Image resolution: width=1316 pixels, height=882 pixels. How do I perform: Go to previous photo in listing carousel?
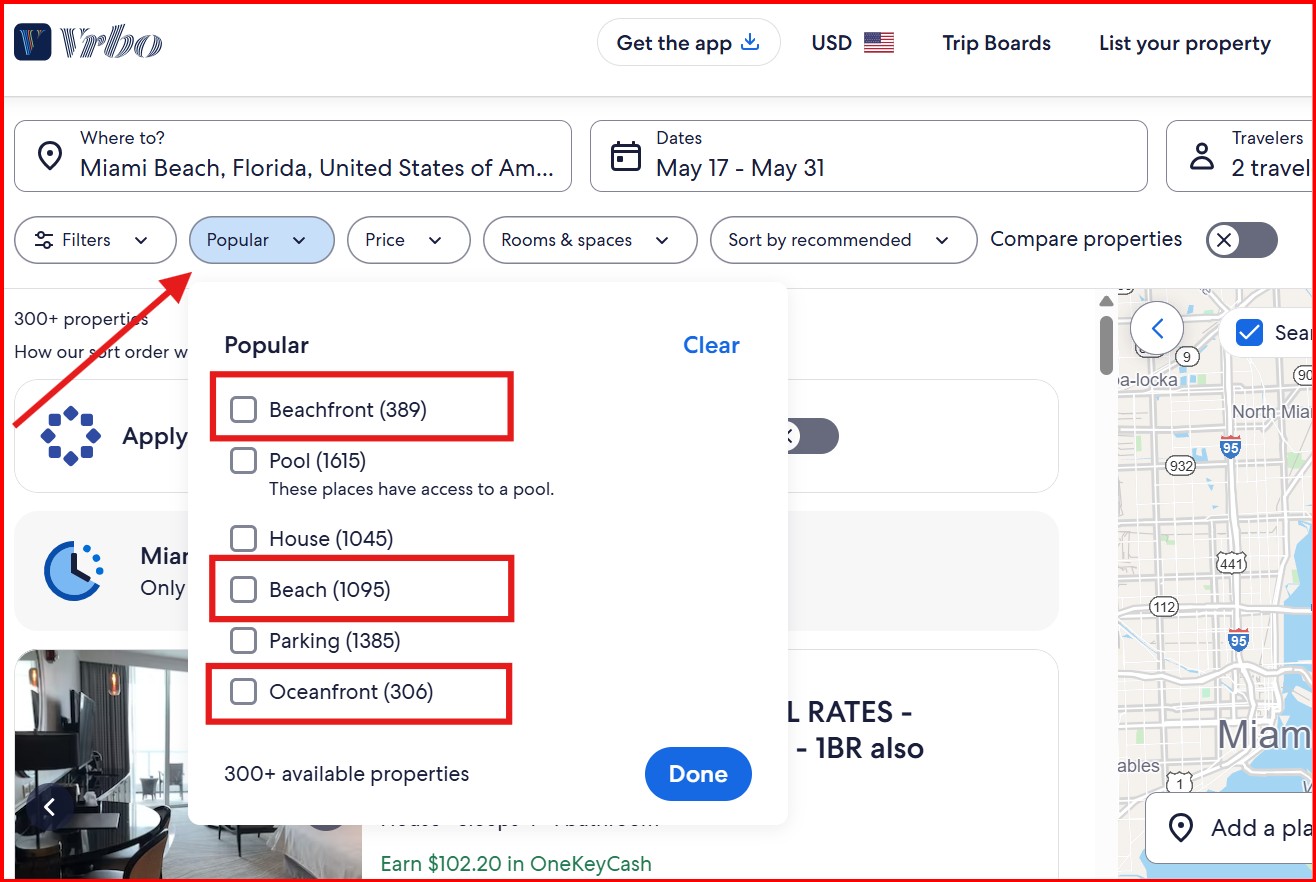[49, 806]
